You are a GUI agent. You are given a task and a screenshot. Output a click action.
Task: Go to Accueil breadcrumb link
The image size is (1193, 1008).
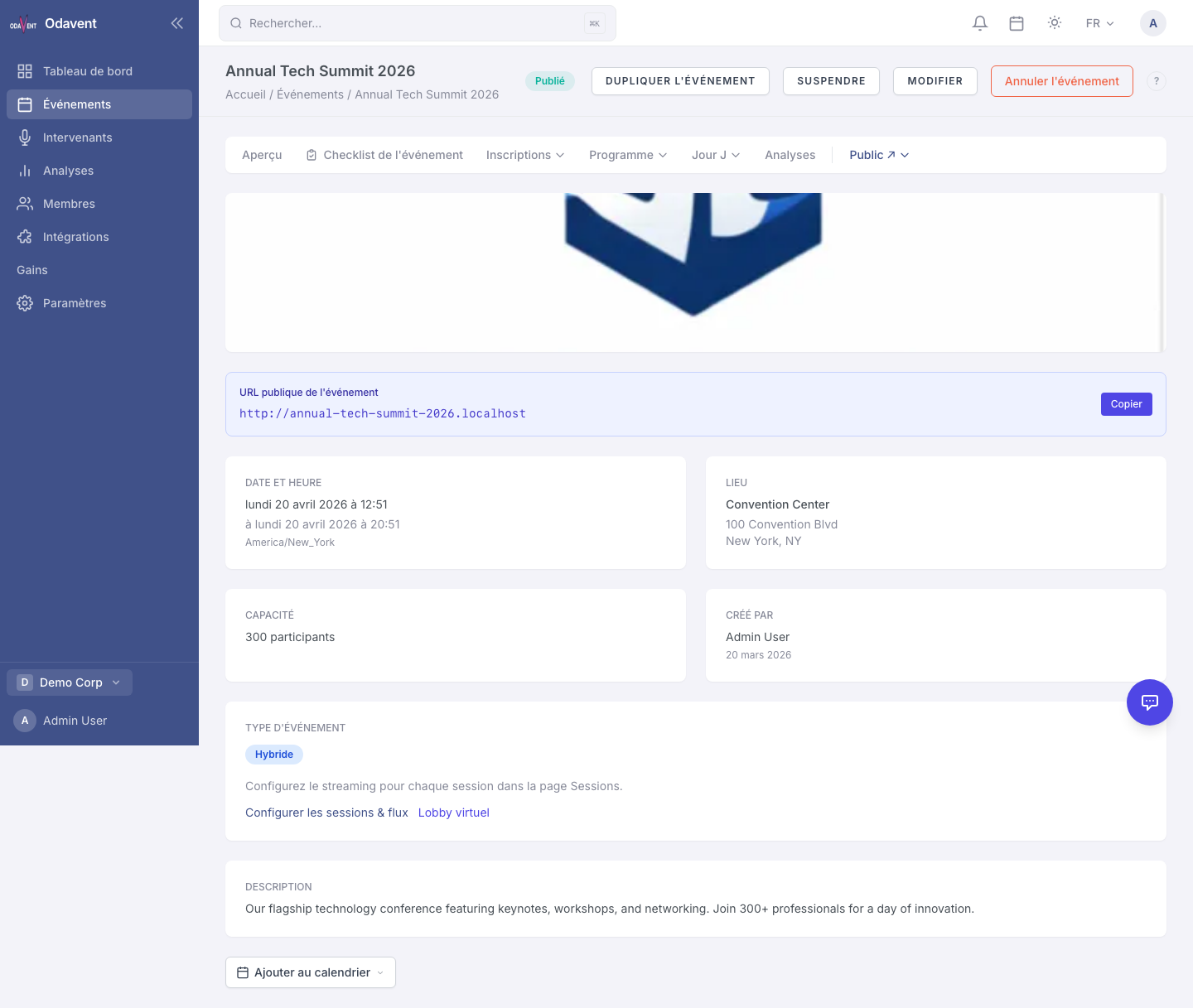click(x=245, y=94)
